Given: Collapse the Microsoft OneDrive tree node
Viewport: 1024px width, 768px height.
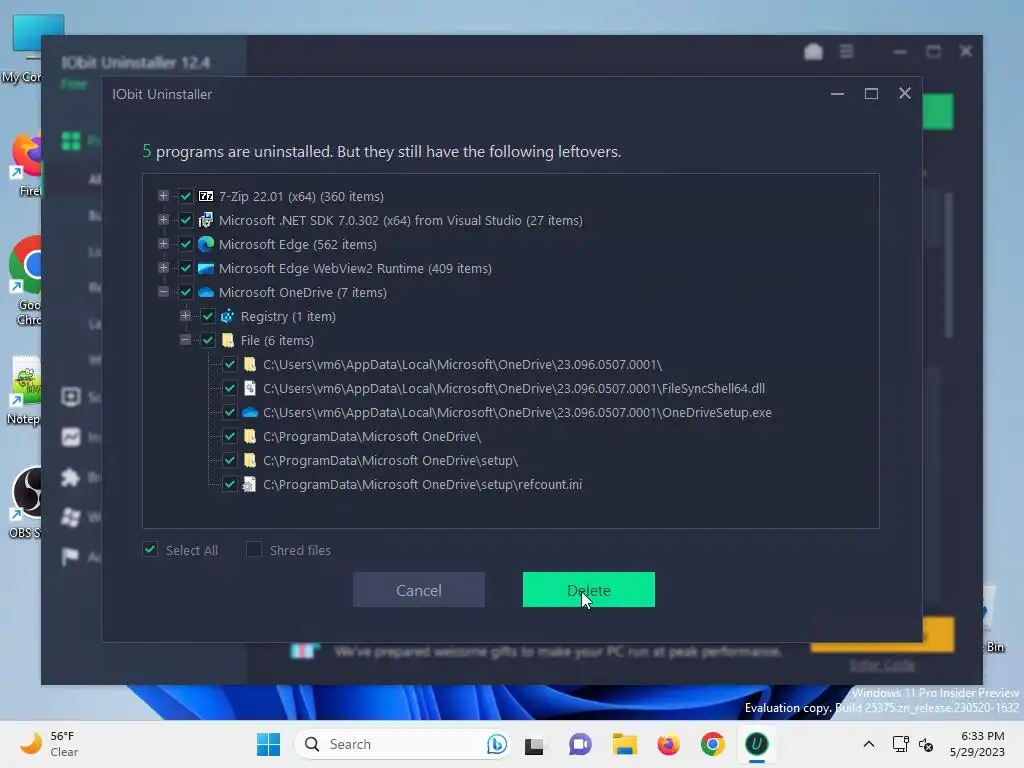Looking at the screenshot, I should point(163,293).
